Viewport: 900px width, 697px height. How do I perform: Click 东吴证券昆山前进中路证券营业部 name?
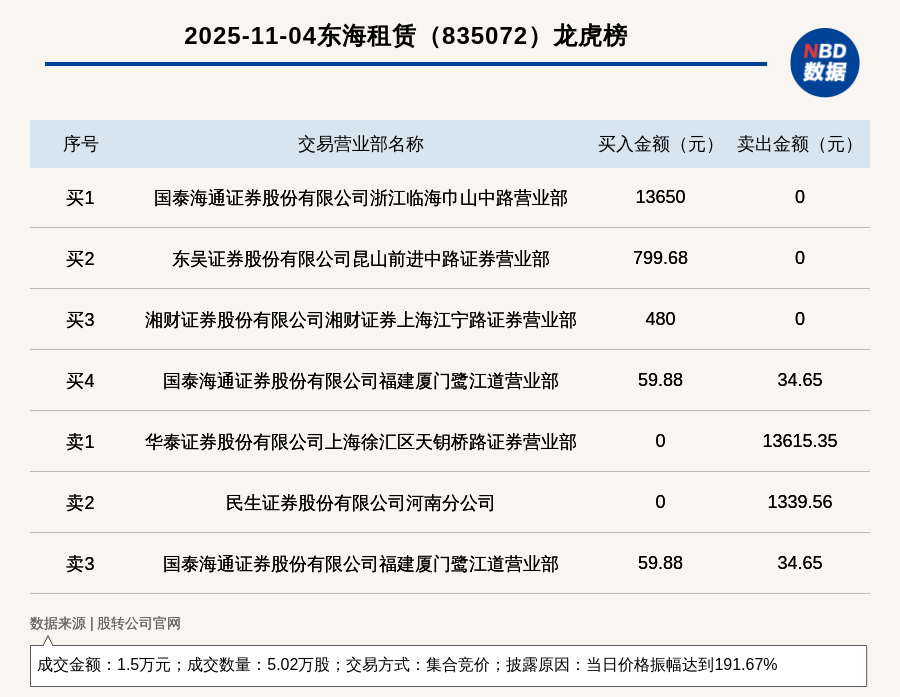tap(360, 258)
